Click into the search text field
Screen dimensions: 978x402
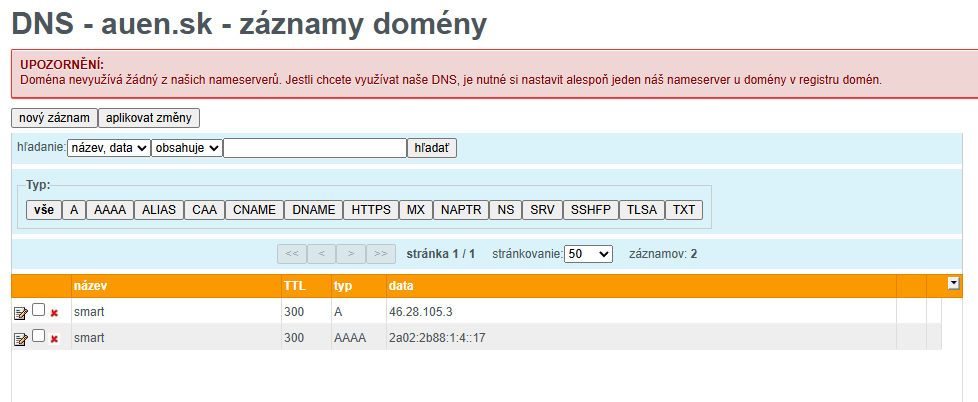coord(314,148)
